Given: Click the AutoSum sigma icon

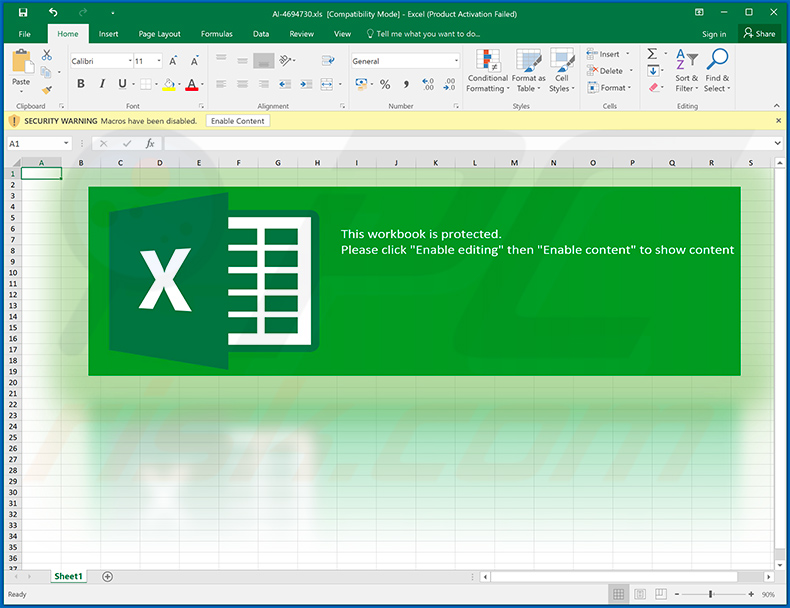Looking at the screenshot, I should coord(652,54).
